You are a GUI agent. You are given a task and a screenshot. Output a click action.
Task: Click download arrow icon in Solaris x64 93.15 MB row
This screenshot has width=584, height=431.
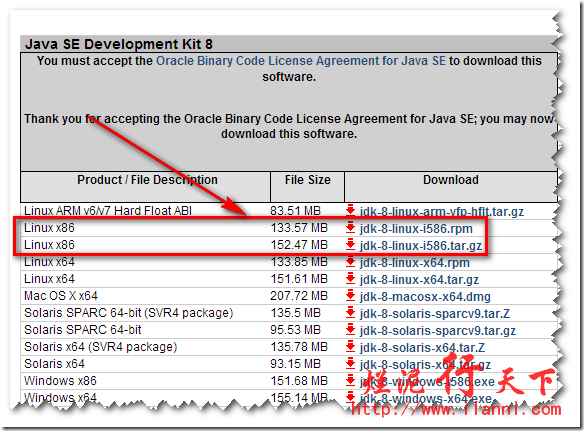350,363
